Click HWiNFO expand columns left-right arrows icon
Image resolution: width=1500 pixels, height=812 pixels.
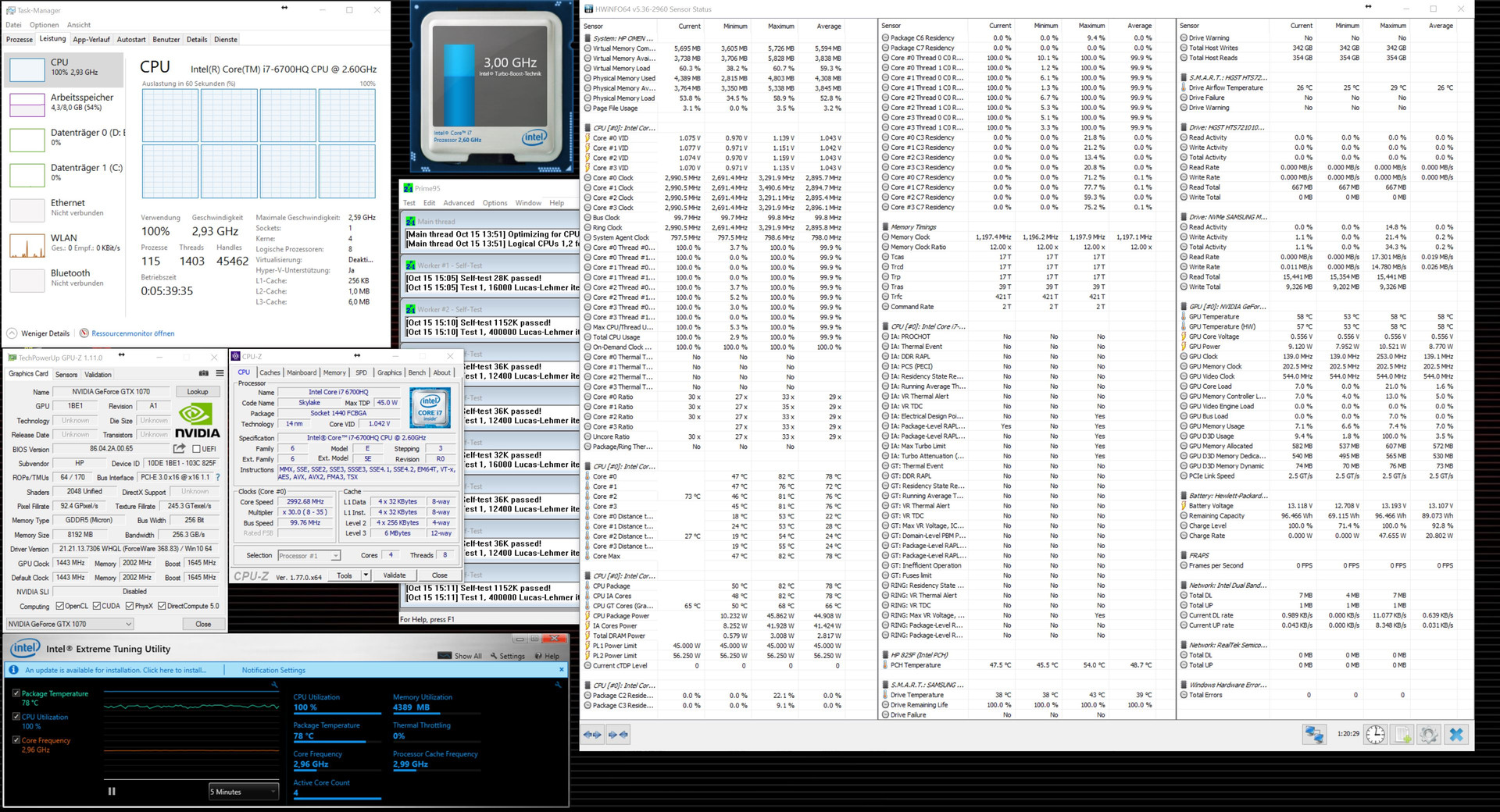coord(593,734)
